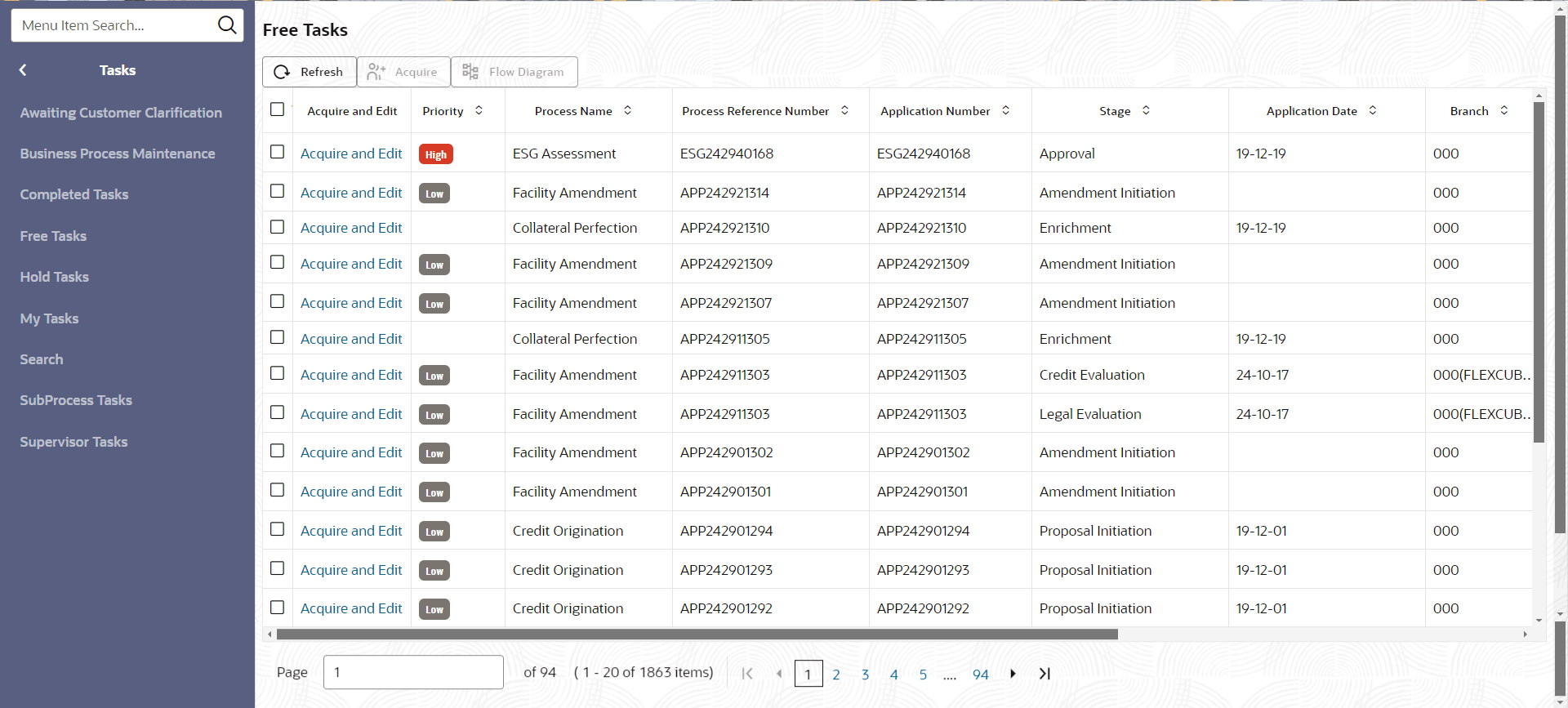
Task: Check the APP242921314 row checkbox
Action: click(x=278, y=191)
